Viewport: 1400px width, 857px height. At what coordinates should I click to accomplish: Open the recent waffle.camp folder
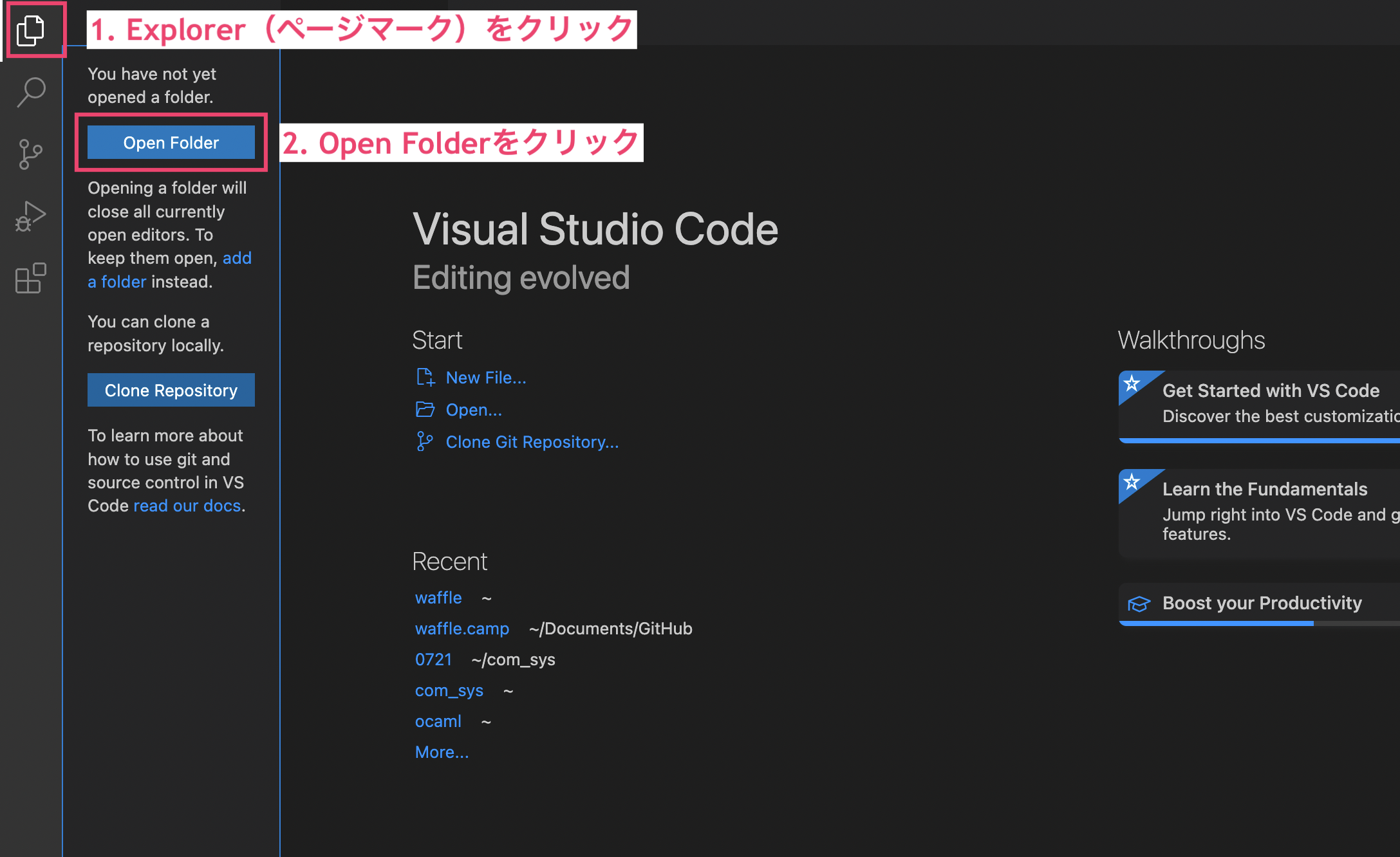tap(462, 629)
